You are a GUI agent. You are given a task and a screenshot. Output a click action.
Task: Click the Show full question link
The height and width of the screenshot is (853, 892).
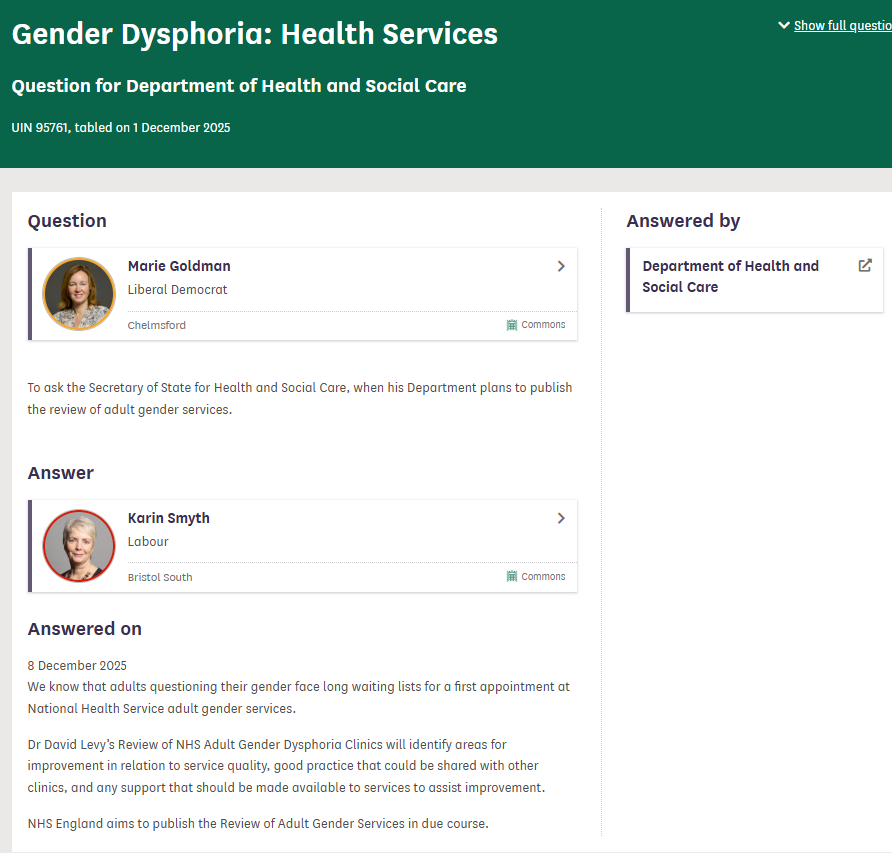(x=842, y=26)
